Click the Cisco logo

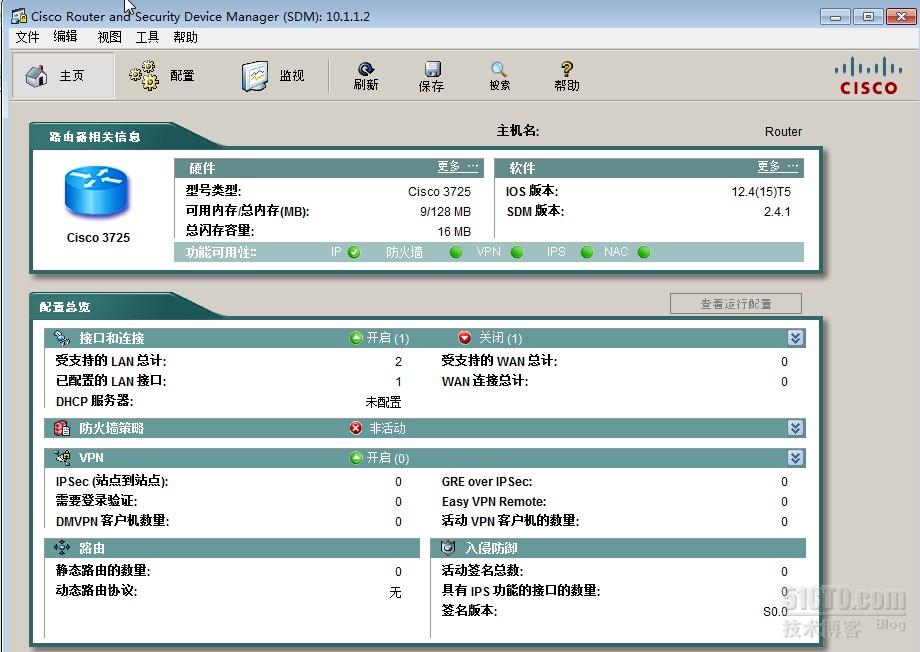pos(868,76)
